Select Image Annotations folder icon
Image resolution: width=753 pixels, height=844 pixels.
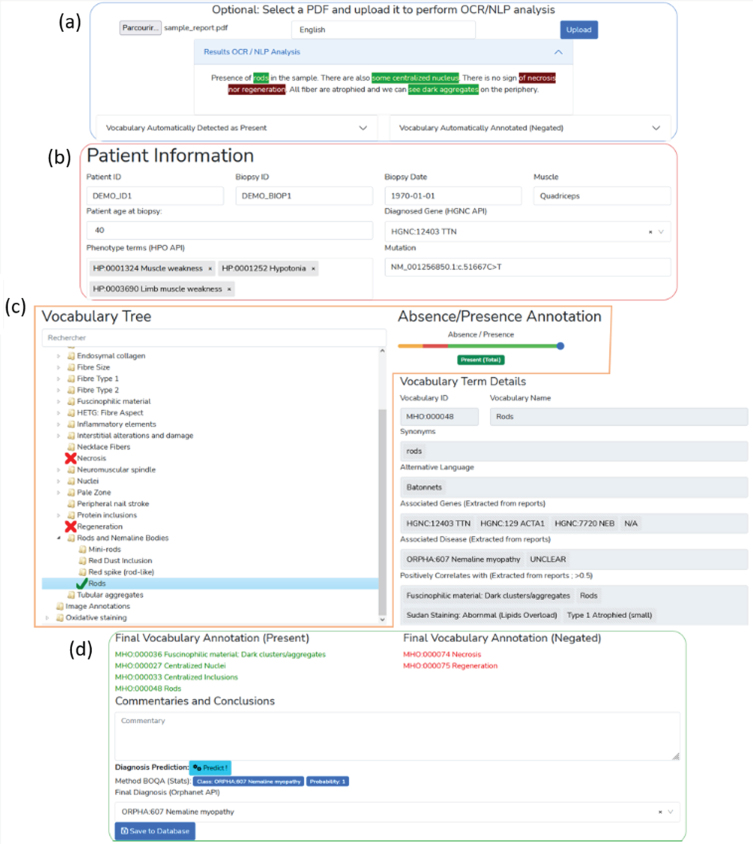pyautogui.click(x=60, y=606)
